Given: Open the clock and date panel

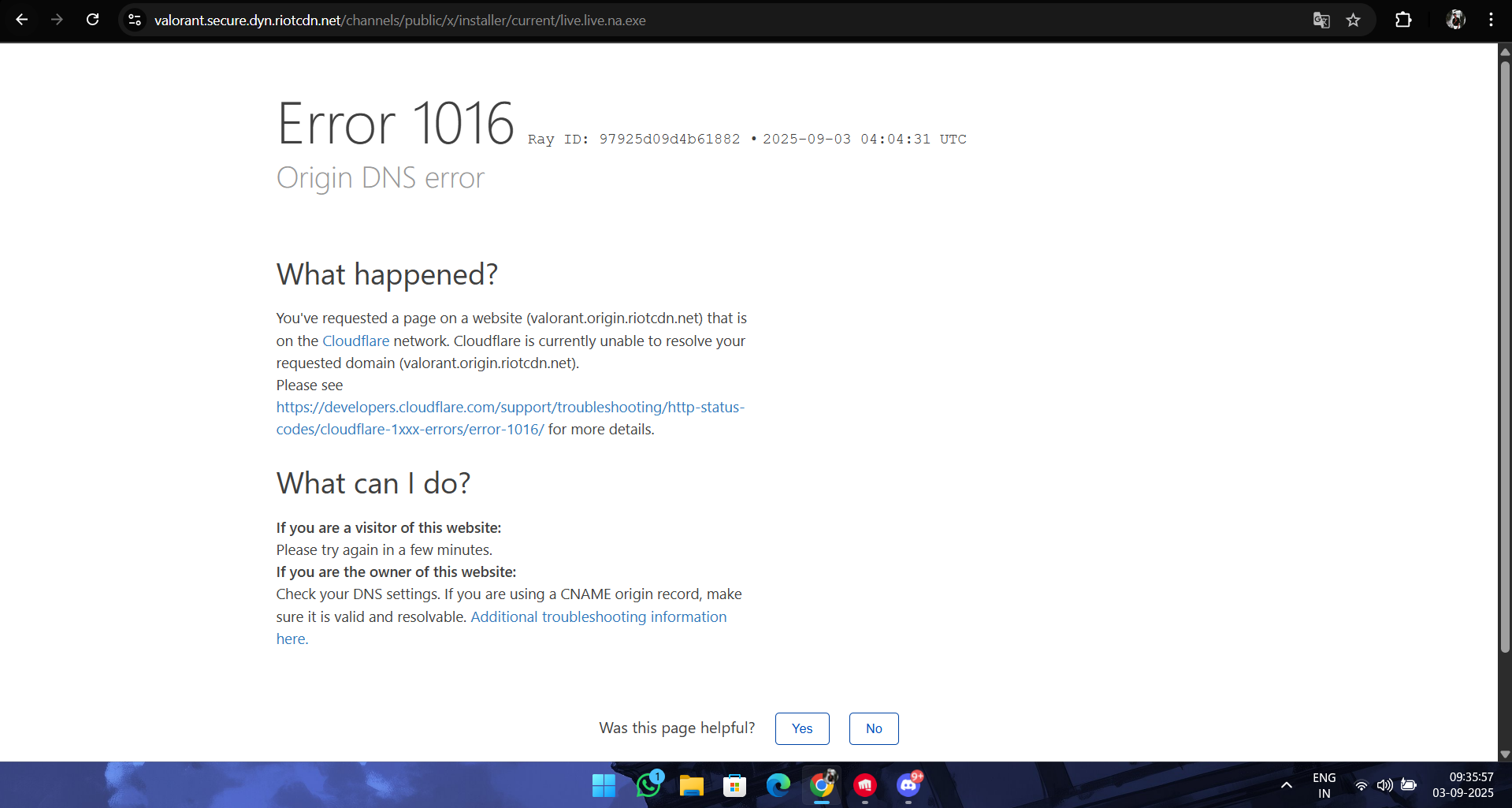Looking at the screenshot, I should [x=1463, y=785].
